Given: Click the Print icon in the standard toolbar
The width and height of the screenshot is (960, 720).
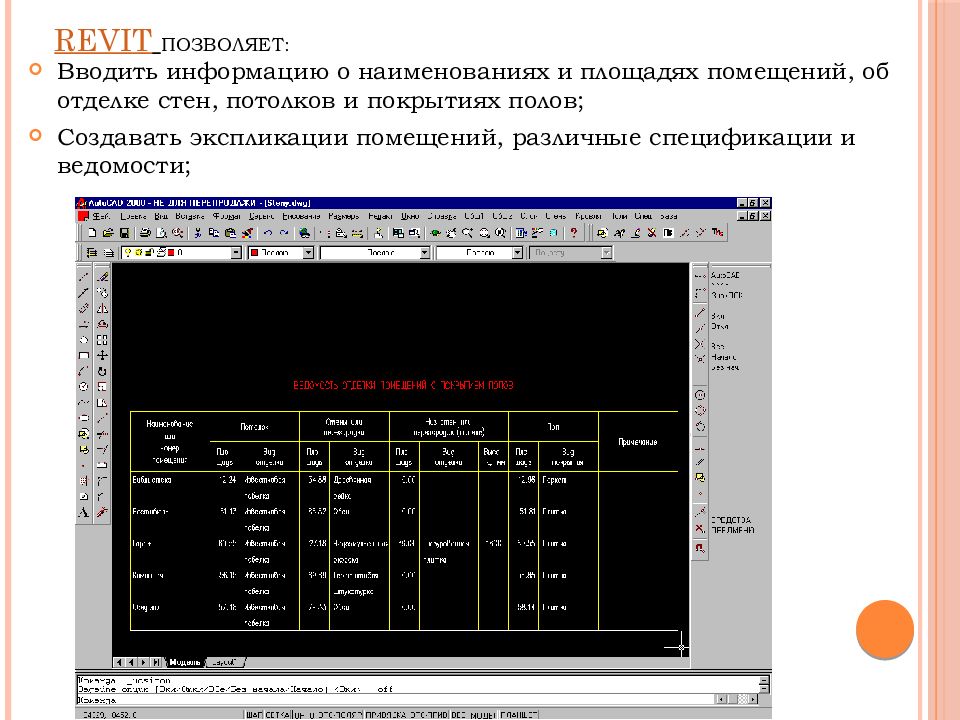Looking at the screenshot, I should click(145, 233).
